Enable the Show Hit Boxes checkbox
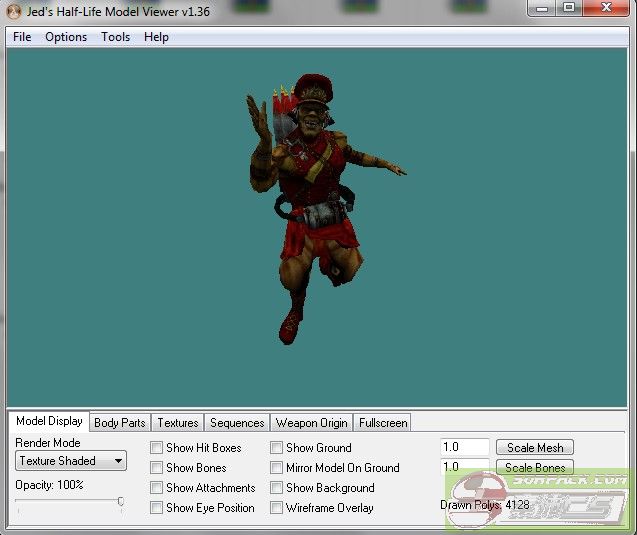This screenshot has height=535, width=637. click(157, 448)
